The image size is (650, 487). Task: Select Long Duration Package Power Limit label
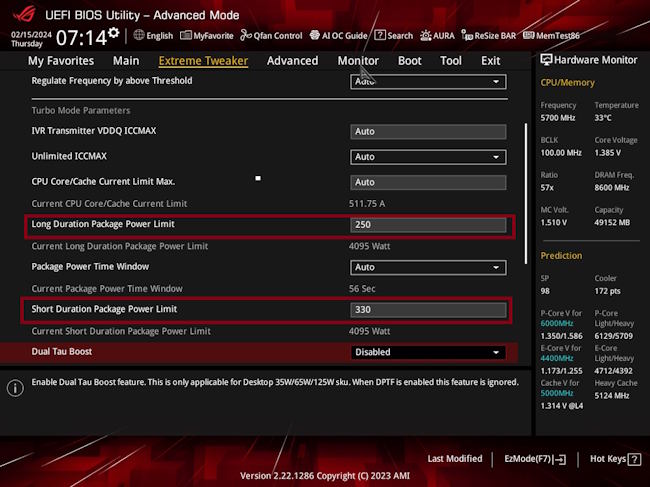pyautogui.click(x=103, y=224)
